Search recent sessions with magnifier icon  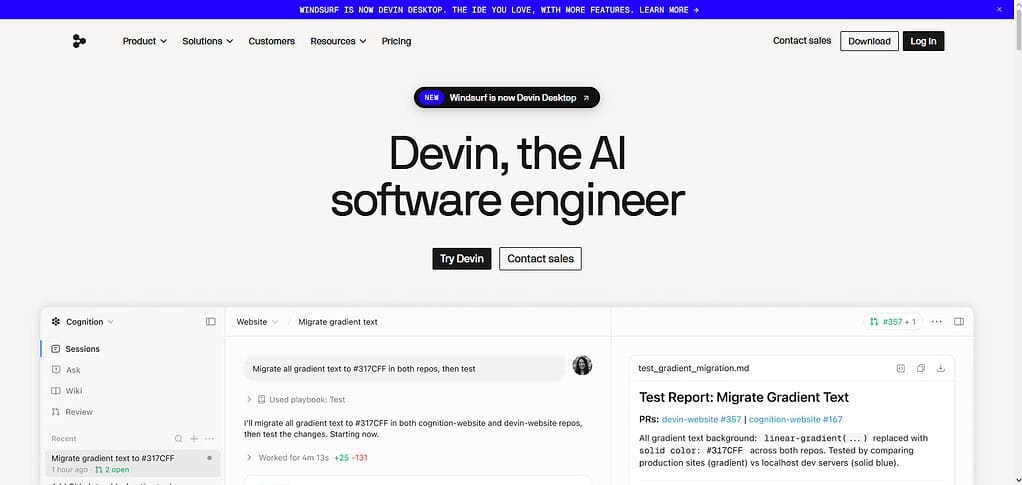click(179, 439)
